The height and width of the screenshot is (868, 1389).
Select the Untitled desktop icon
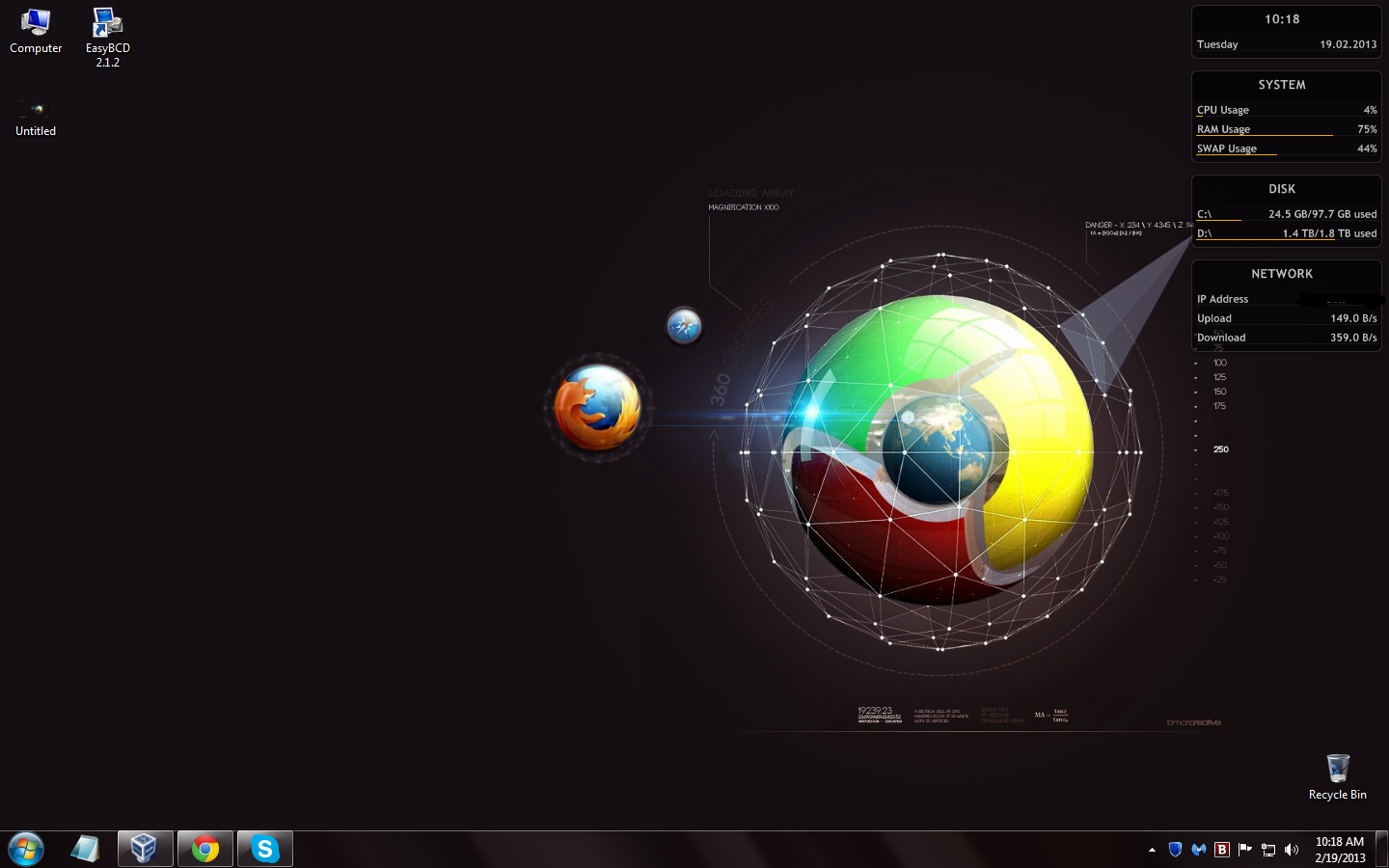(x=36, y=118)
